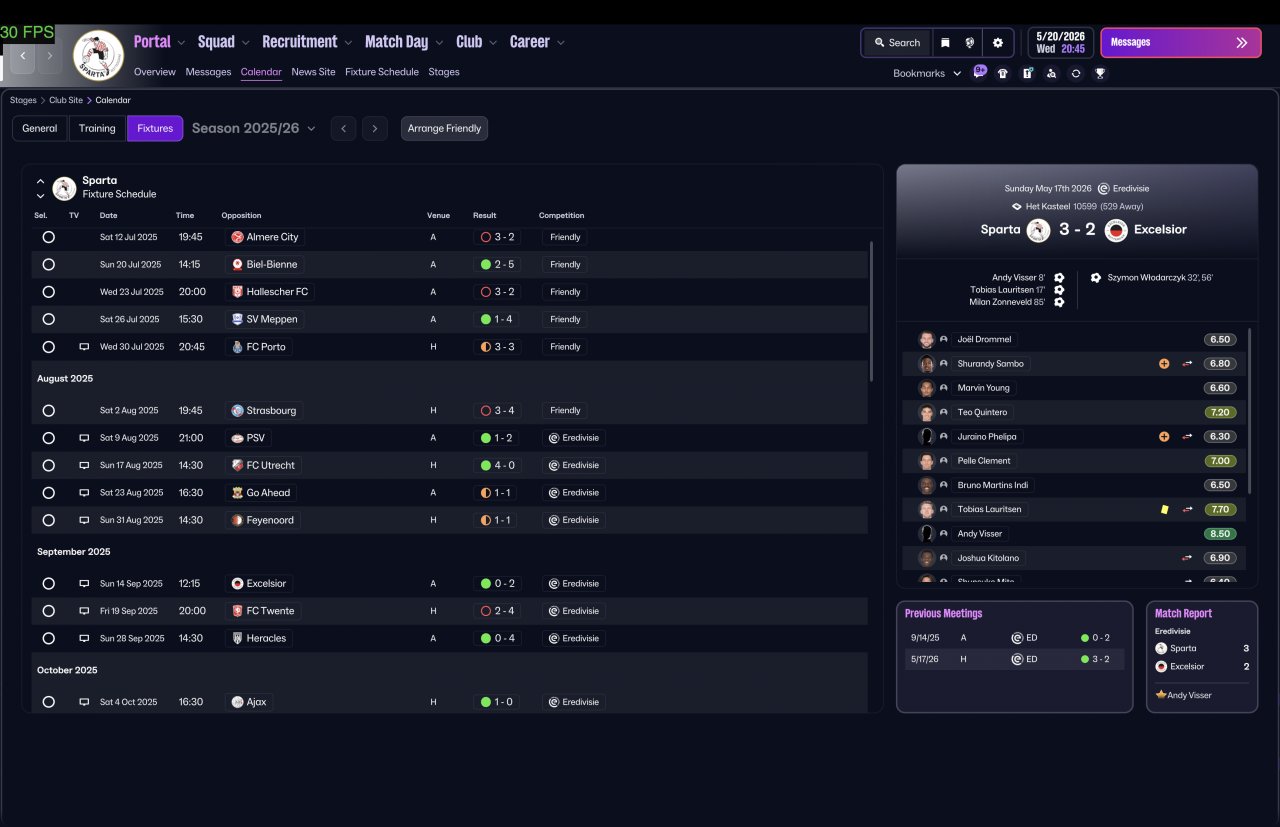This screenshot has height=827, width=1280.
Task: Click the globe icon in top toolbar
Action: (970, 43)
